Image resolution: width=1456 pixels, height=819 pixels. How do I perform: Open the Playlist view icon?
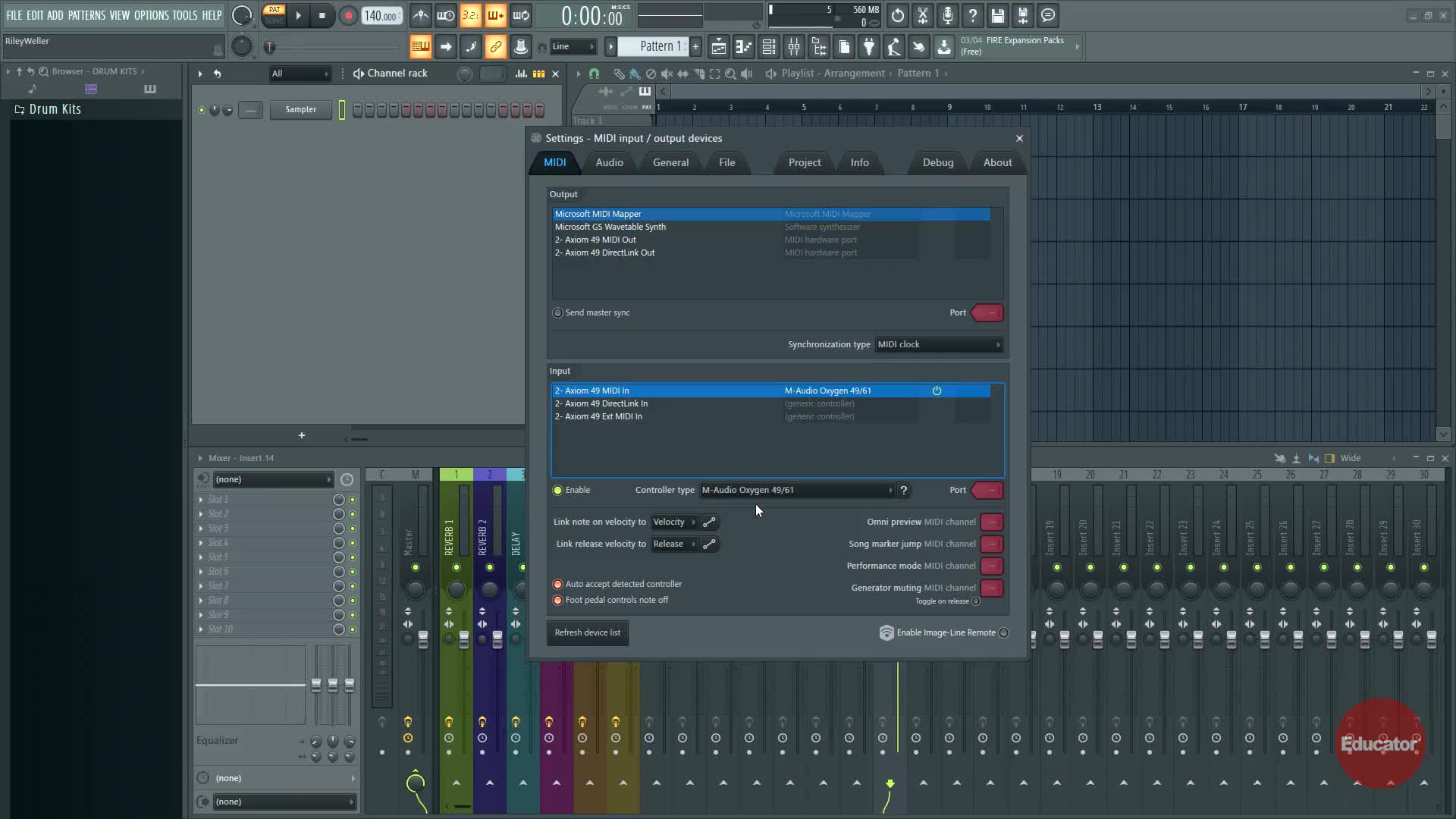[719, 47]
